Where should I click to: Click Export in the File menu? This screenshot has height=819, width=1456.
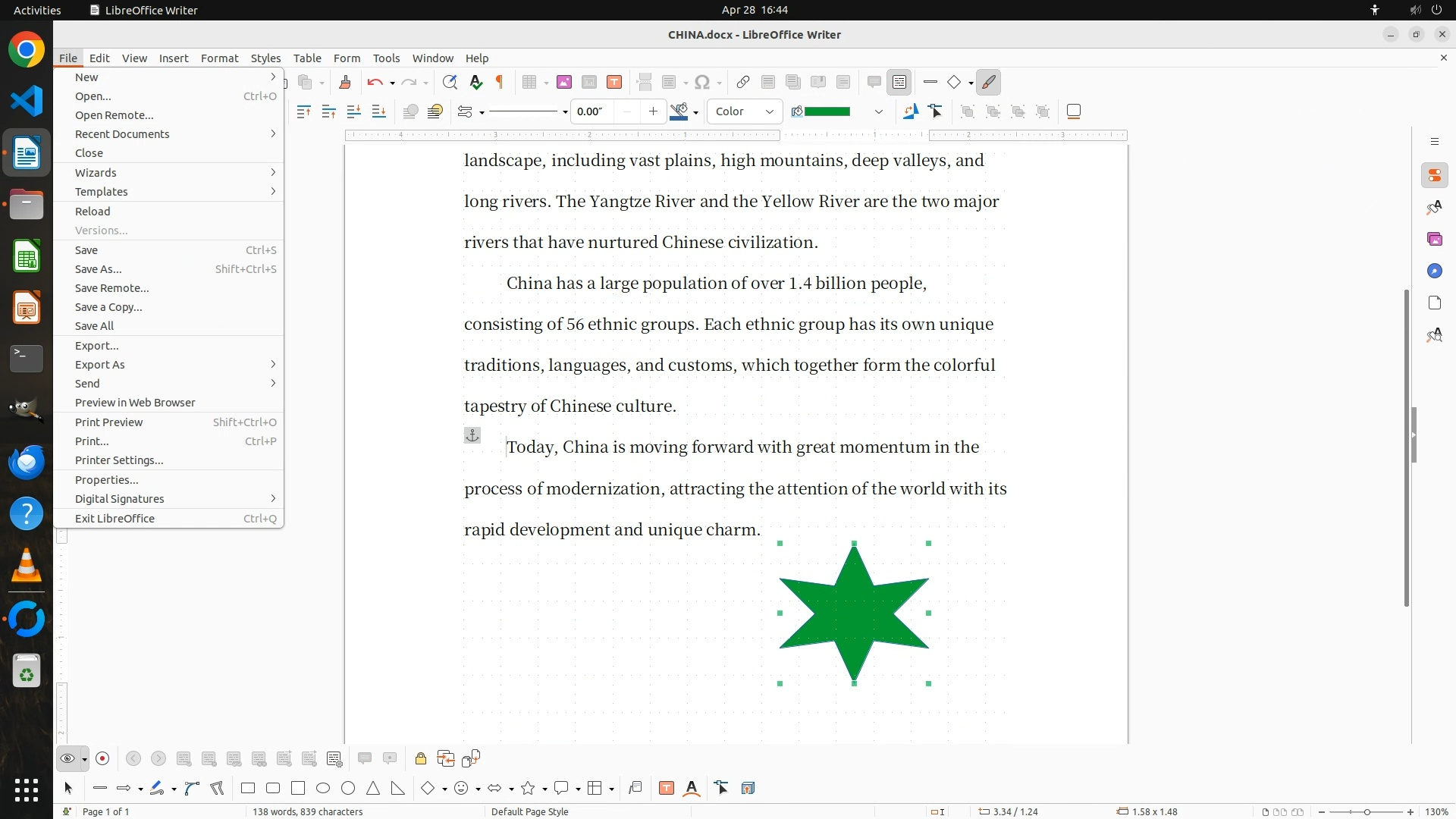click(96, 346)
